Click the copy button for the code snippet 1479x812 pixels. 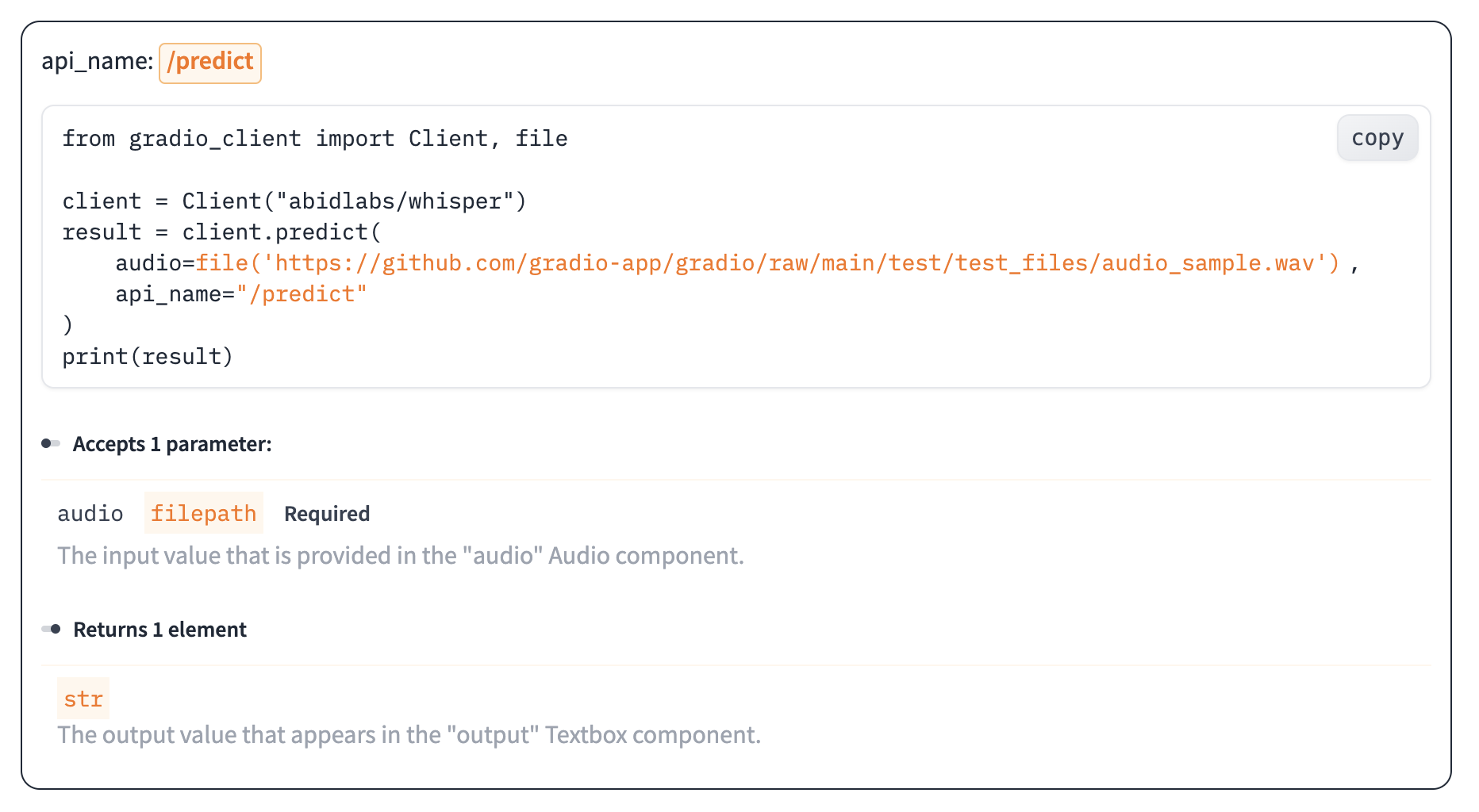[1377, 137]
